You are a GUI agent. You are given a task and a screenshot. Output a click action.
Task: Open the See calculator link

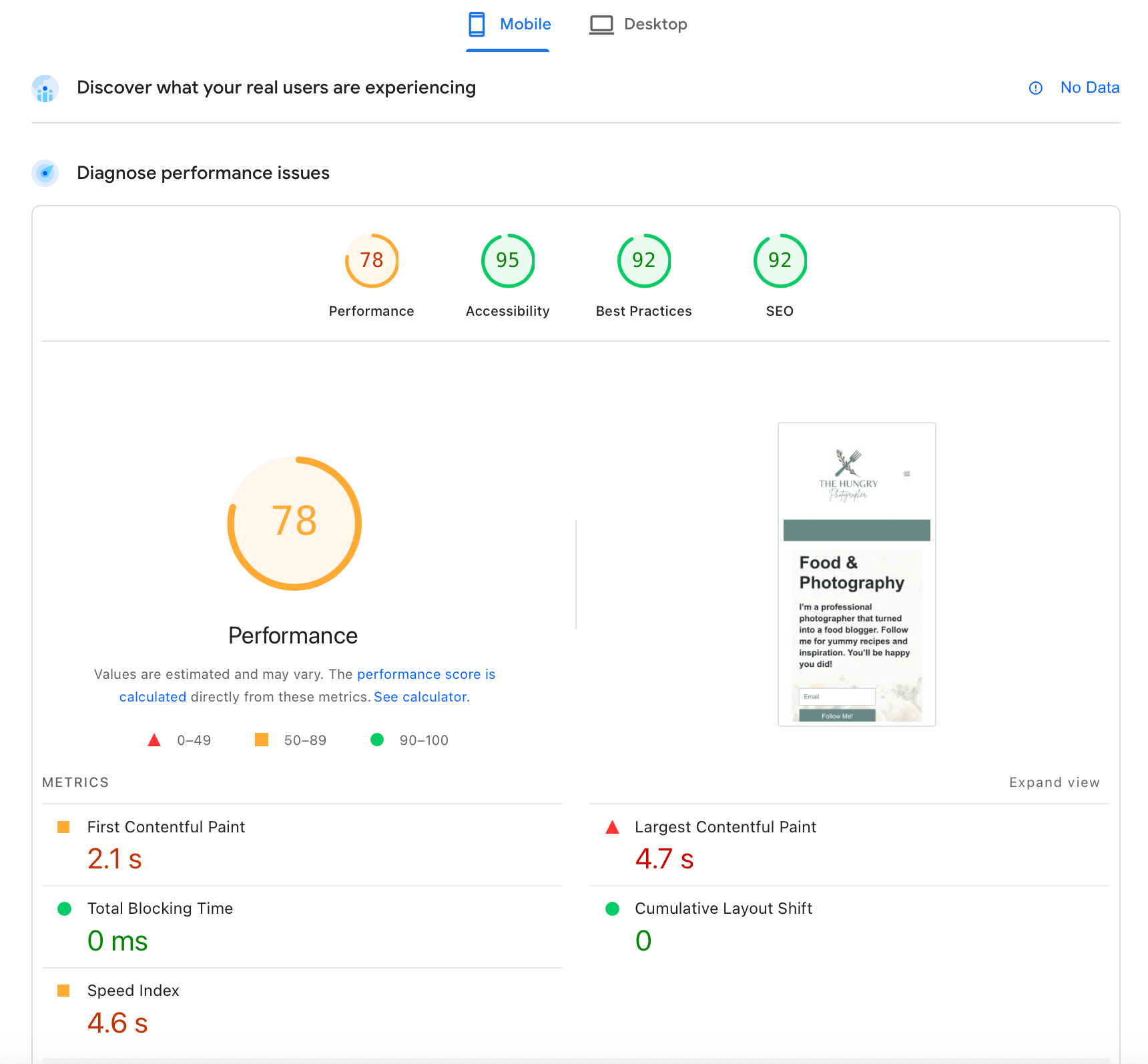point(421,697)
